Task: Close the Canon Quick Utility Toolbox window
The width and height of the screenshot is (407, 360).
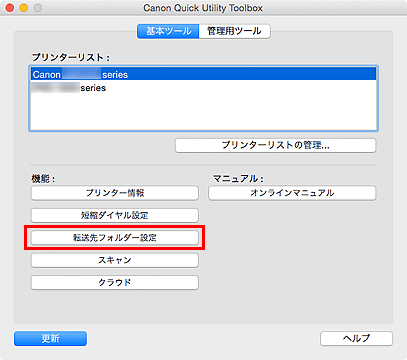Action: pyautogui.click(x=10, y=8)
